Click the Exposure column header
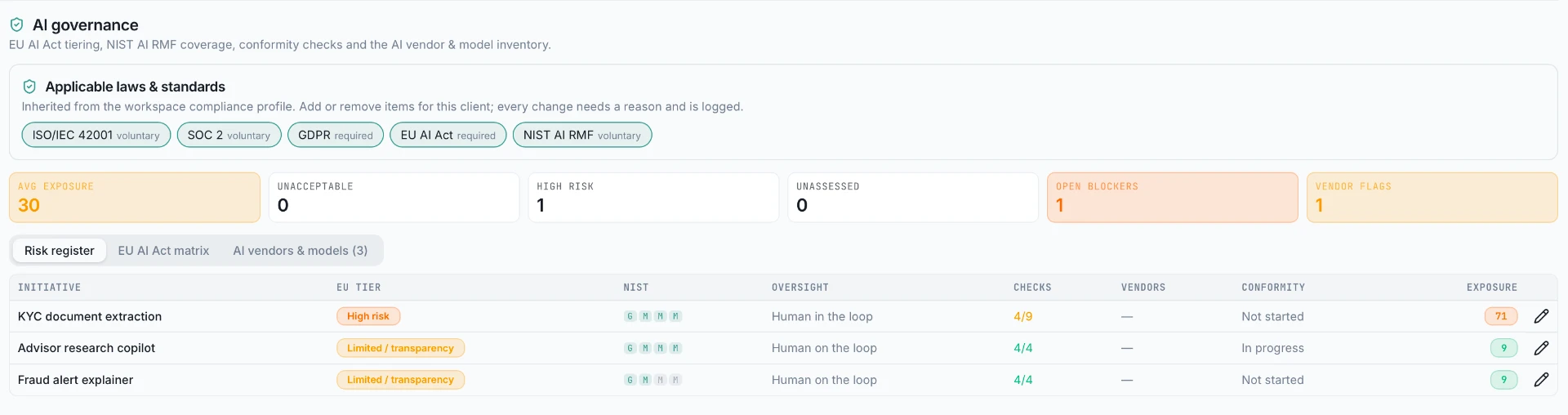This screenshot has height=415, width=1568. click(1492, 288)
